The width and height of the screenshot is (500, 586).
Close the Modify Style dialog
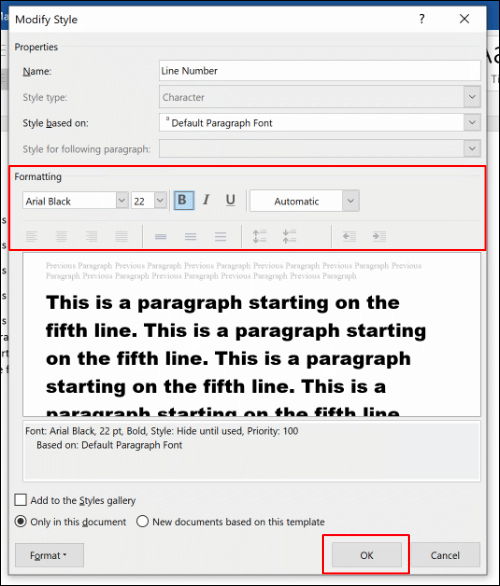click(464, 19)
